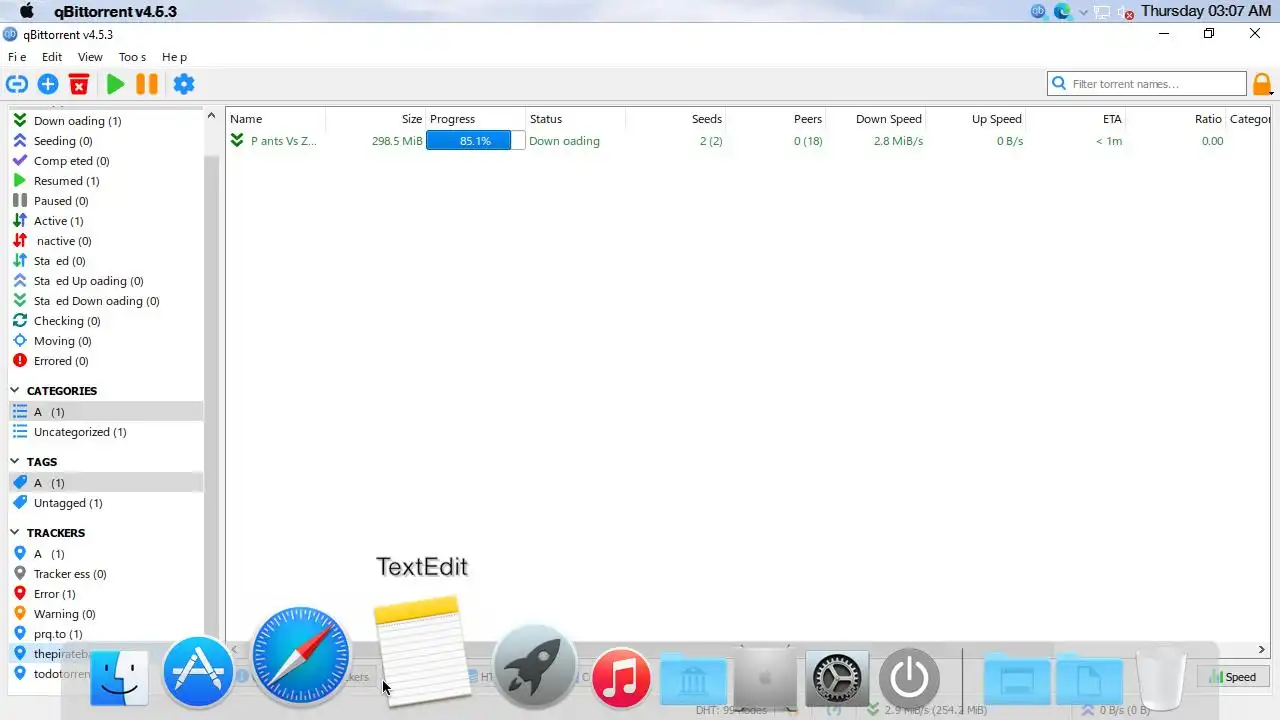Click the sidebar scroll up arrow
Image resolution: width=1280 pixels, height=720 pixels.
(x=211, y=116)
